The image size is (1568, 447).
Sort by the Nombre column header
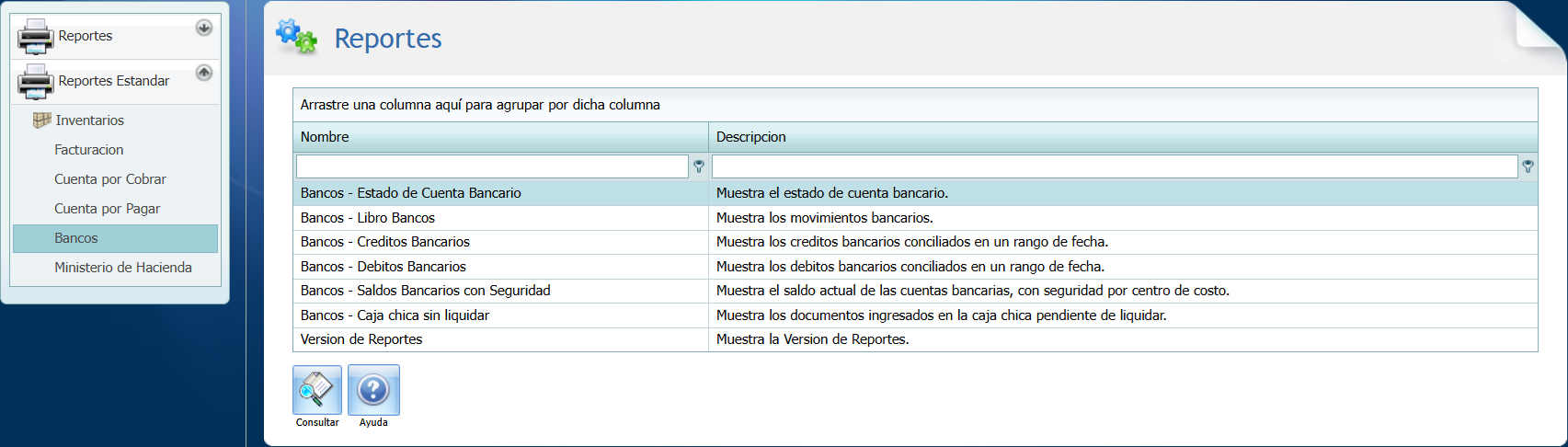click(500, 137)
